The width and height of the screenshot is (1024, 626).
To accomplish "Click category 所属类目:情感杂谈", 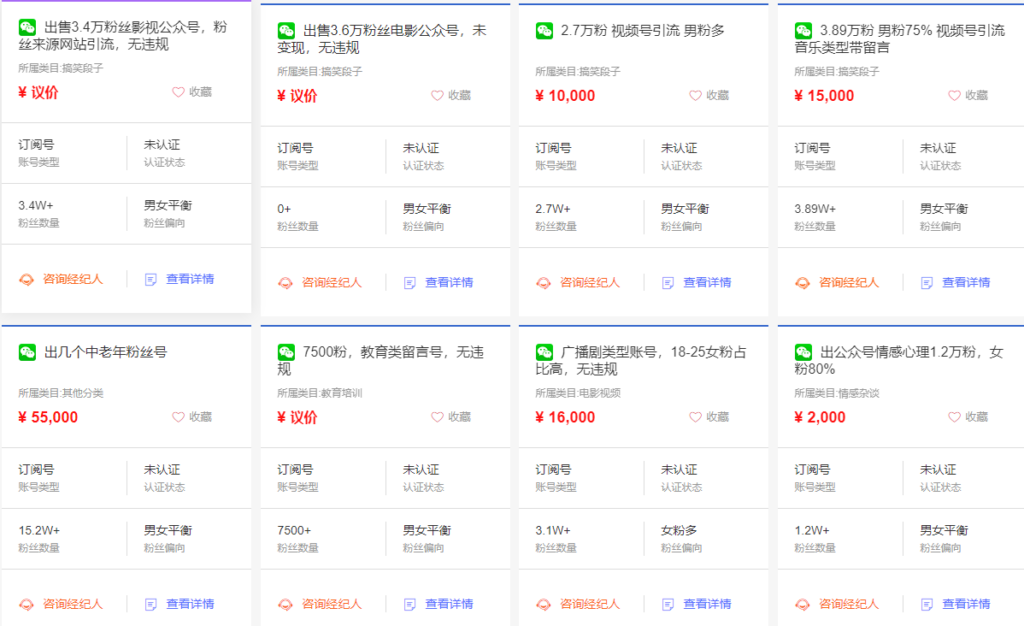I will [837, 393].
